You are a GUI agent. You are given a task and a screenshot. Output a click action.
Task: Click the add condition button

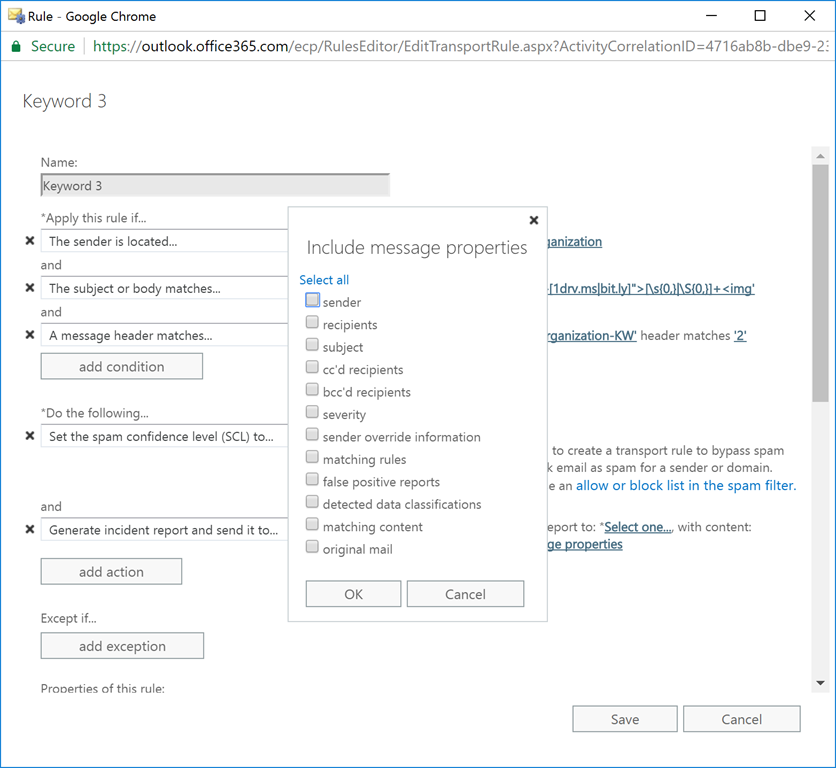(x=121, y=367)
